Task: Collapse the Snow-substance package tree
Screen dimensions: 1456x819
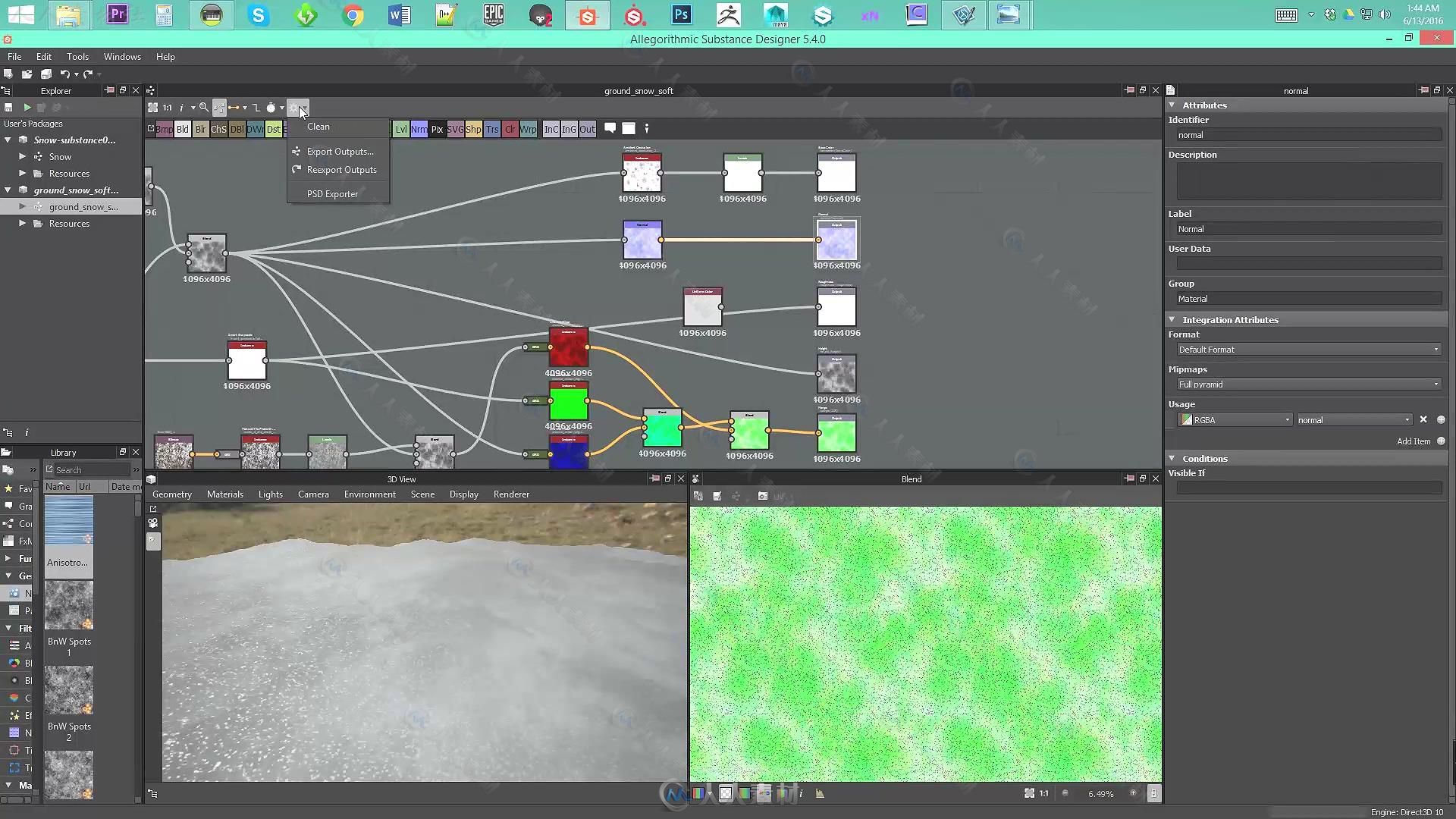Action: pos(8,140)
